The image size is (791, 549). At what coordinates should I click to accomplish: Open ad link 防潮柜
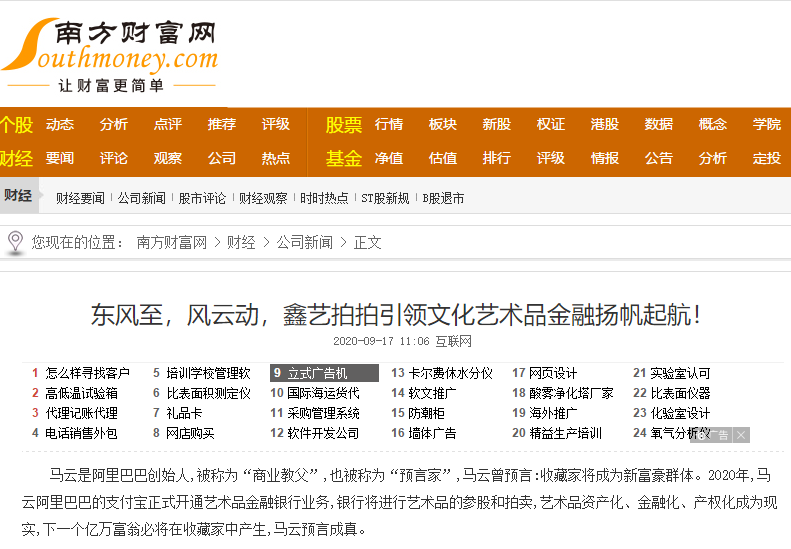[x=426, y=413]
